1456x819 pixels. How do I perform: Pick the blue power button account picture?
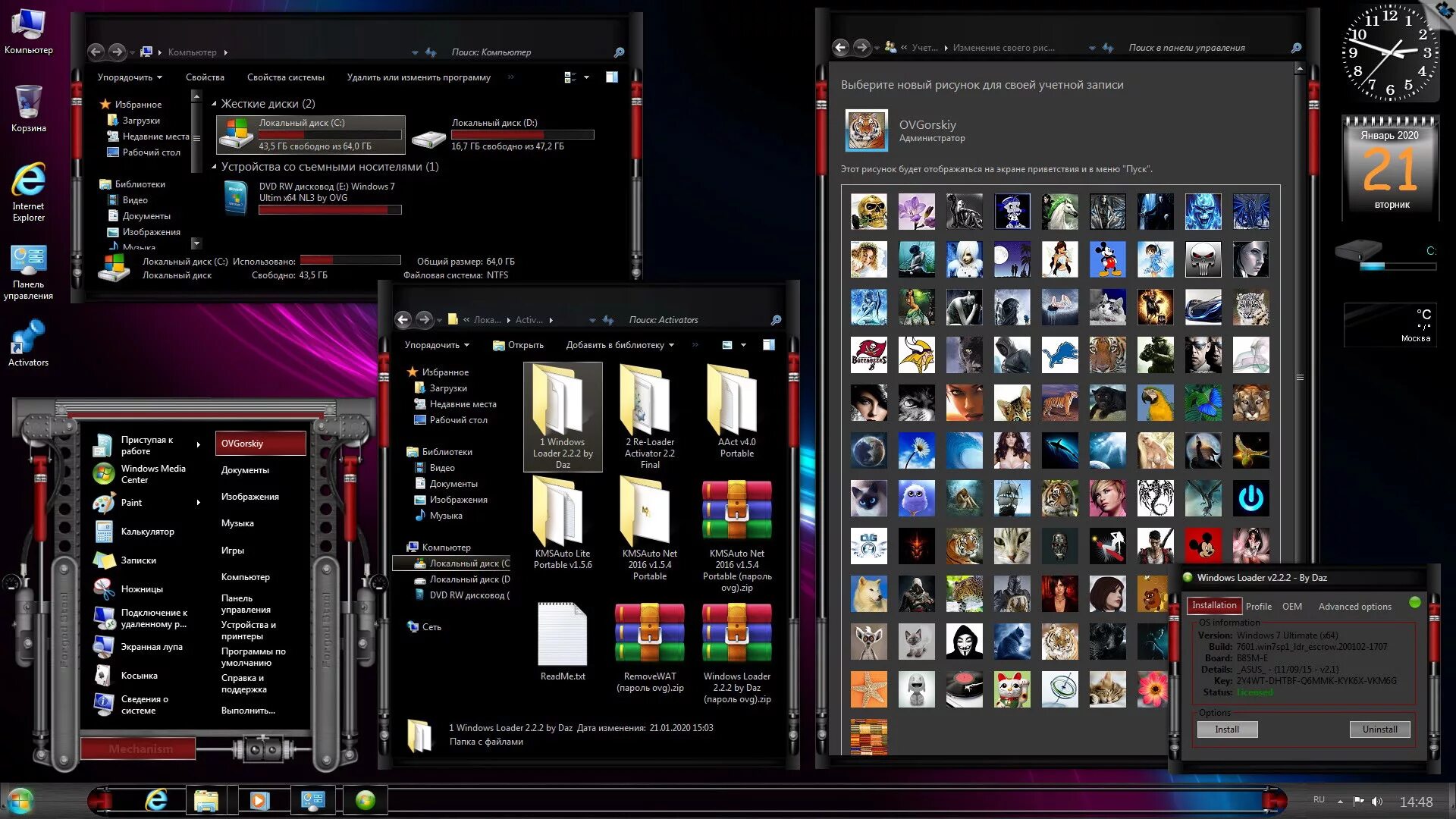[1250, 498]
